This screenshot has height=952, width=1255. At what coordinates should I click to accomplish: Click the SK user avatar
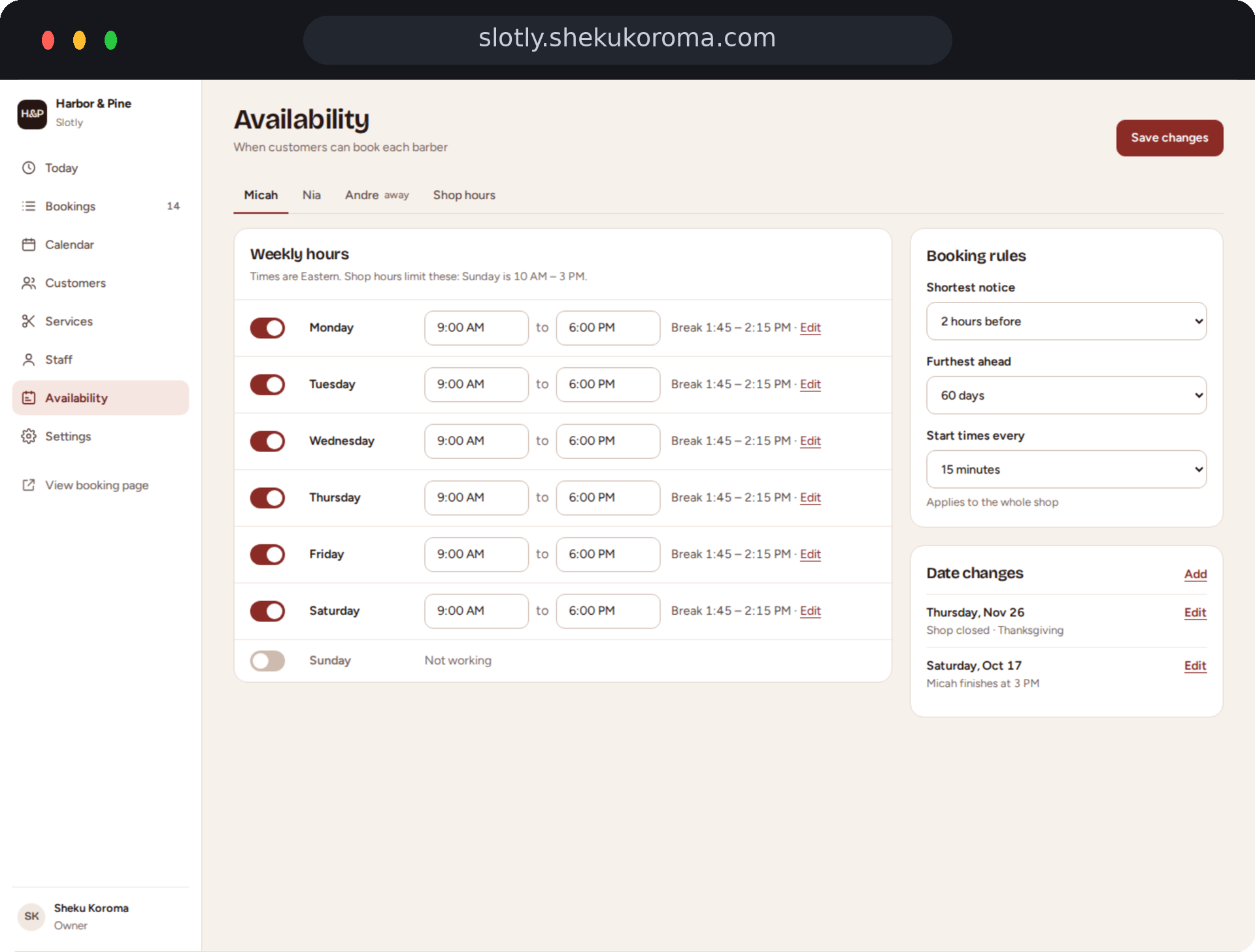pyautogui.click(x=31, y=916)
